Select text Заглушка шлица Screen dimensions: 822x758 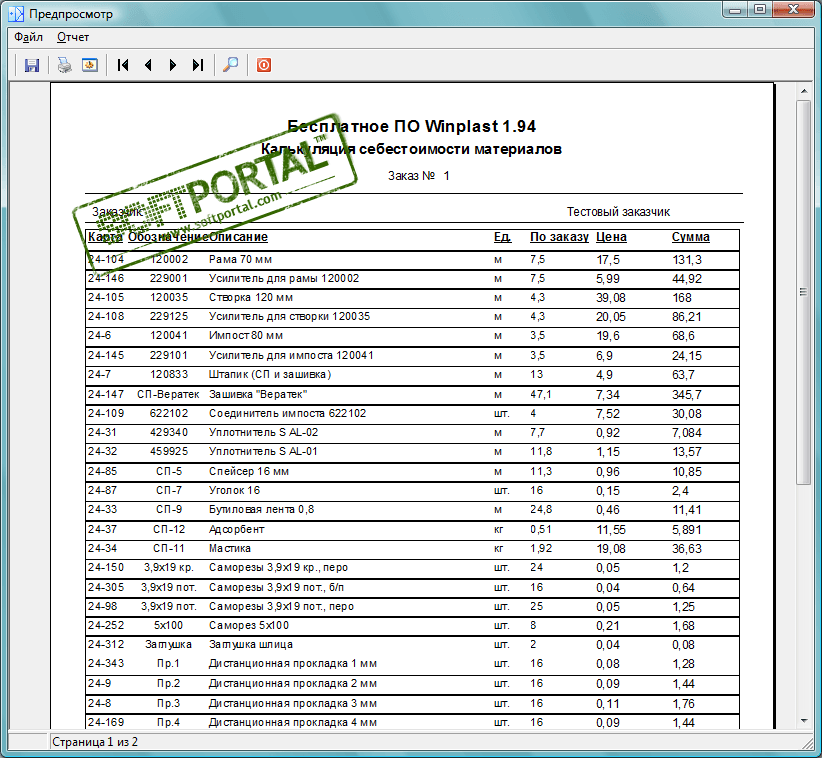(x=251, y=644)
